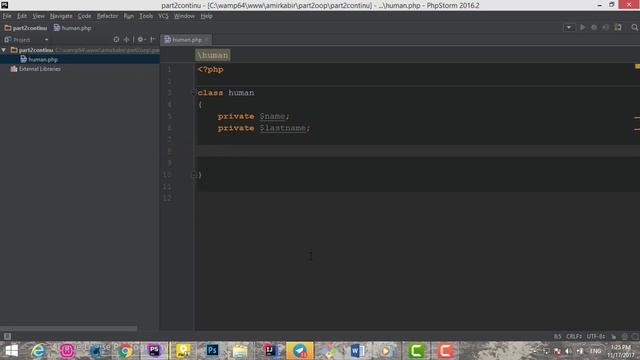This screenshot has width=640, height=360.
Task: Open Windows Start button
Action: (x=11, y=351)
